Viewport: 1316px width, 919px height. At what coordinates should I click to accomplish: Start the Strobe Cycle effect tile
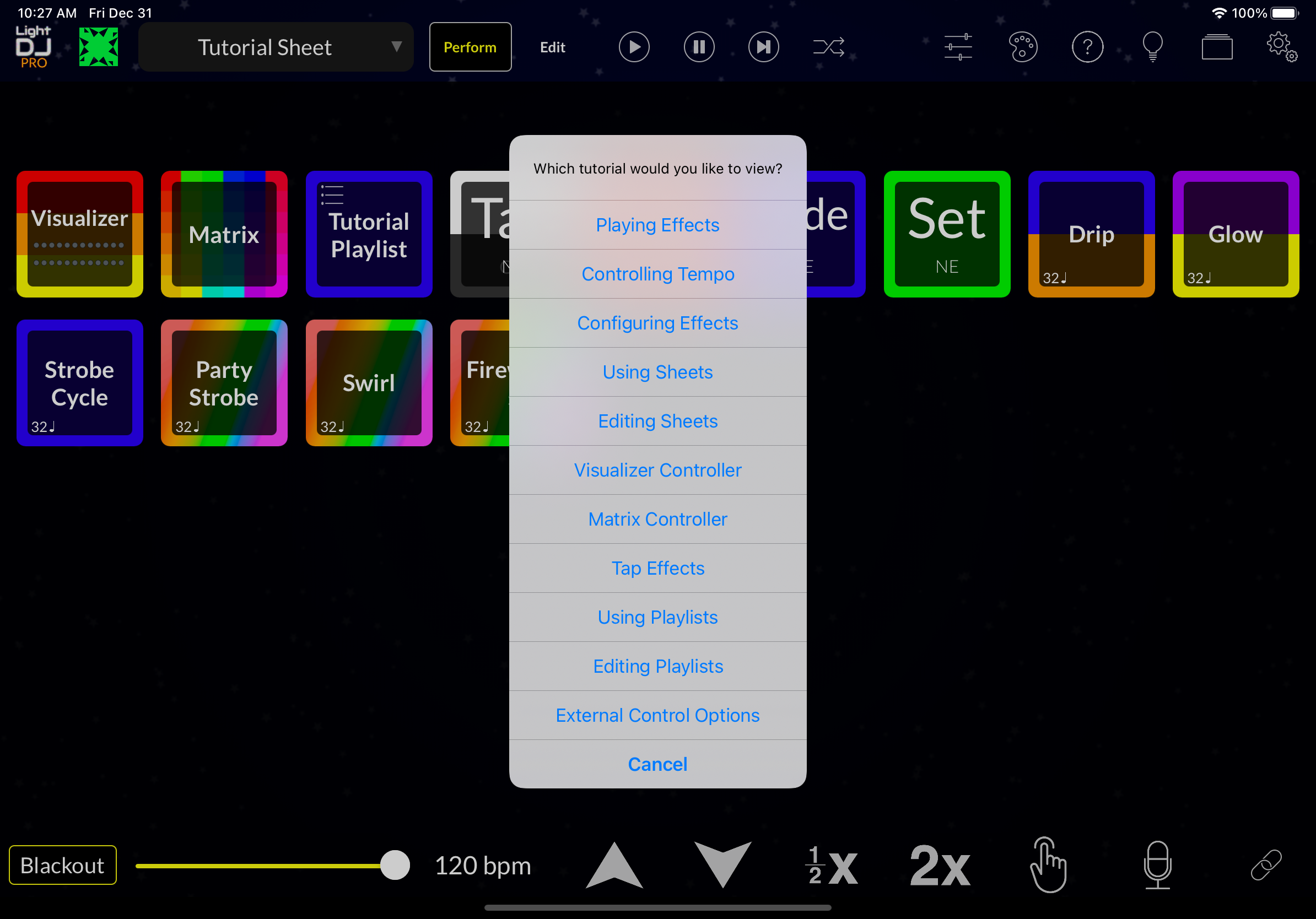pyautogui.click(x=80, y=383)
